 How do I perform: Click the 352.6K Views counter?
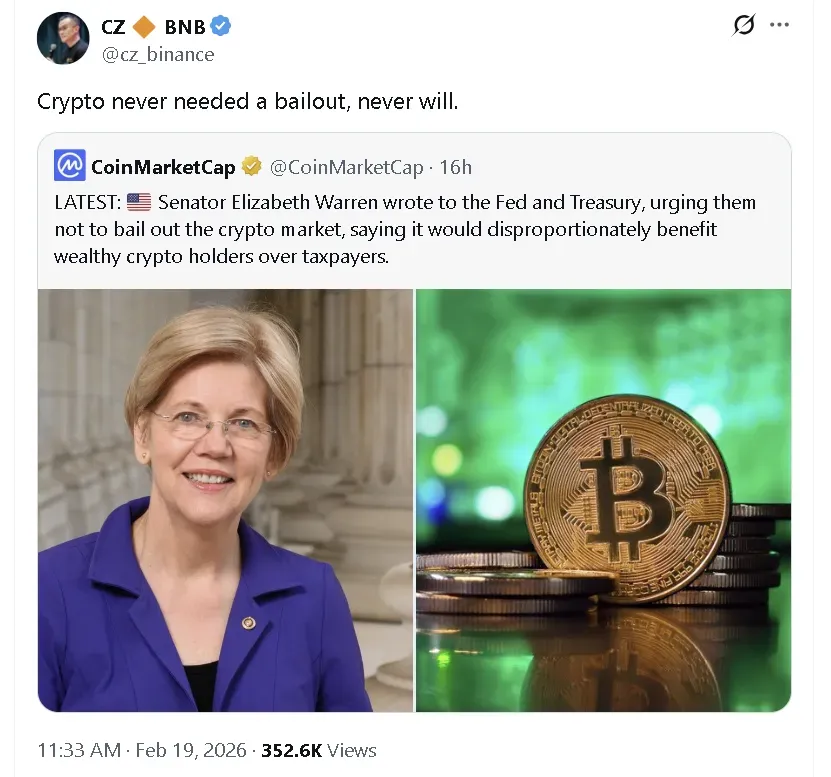click(319, 750)
